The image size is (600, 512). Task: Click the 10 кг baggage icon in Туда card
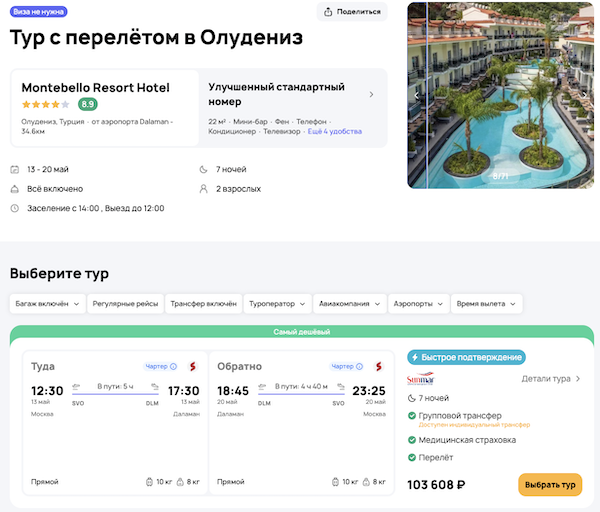coord(149,482)
